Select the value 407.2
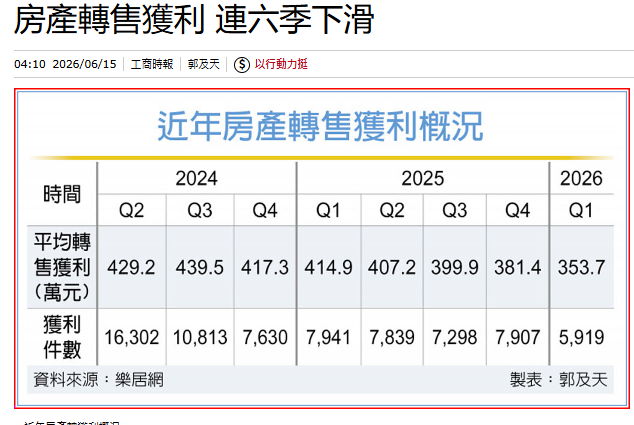This screenshot has height=425, width=634. [392, 268]
